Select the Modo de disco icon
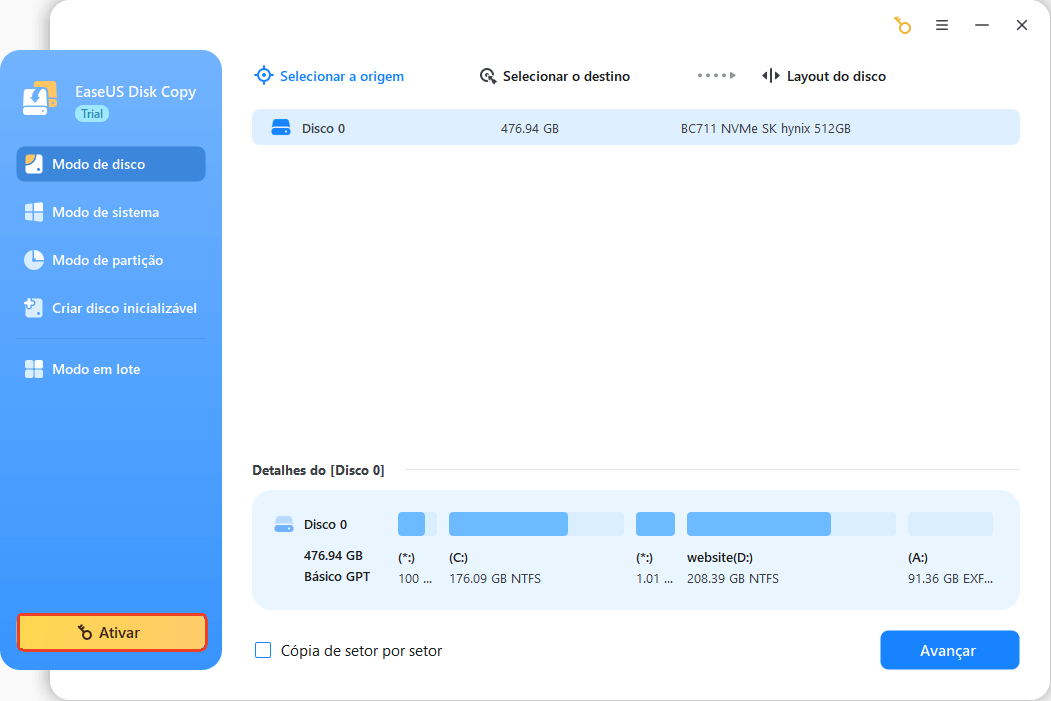Viewport: 1051px width, 701px height. click(x=34, y=164)
